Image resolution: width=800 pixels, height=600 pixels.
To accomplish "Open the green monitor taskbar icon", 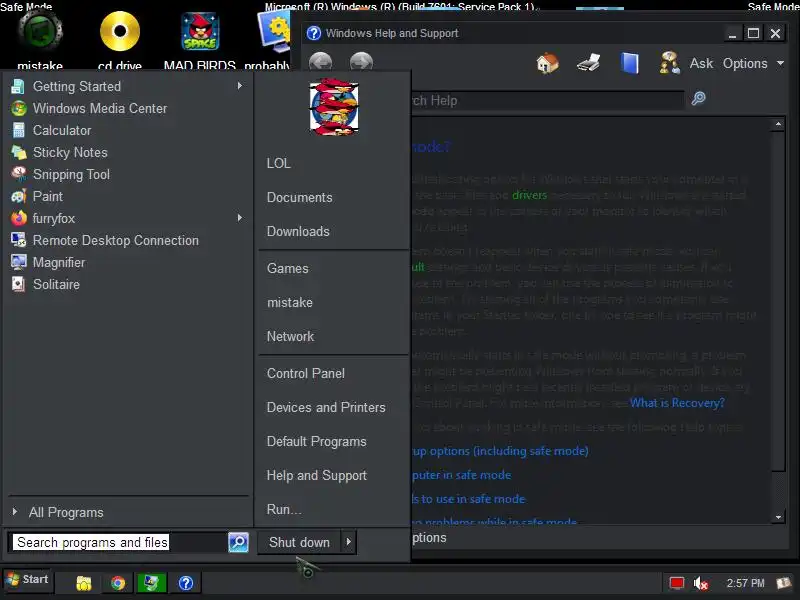I will tap(152, 583).
